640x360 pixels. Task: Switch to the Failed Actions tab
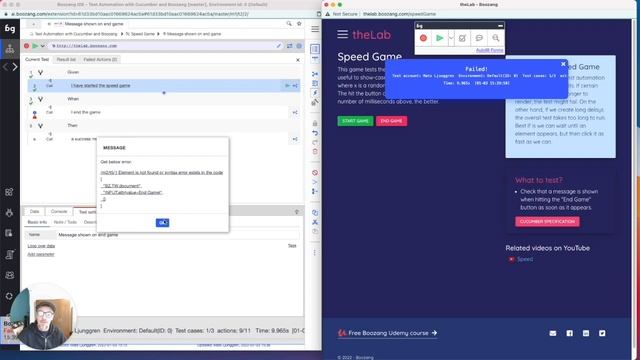100,60
